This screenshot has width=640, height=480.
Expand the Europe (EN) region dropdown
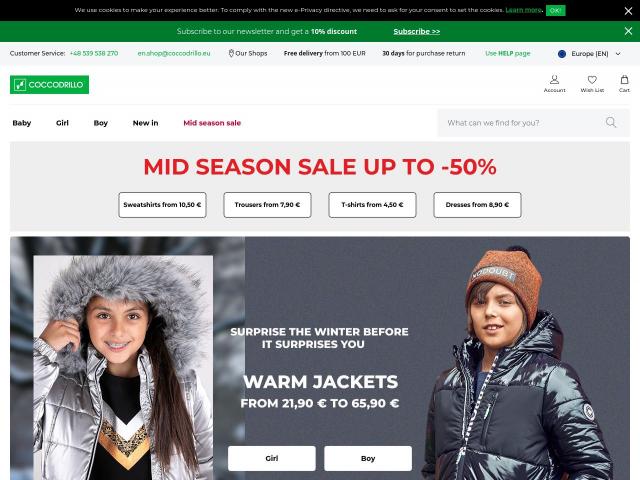pos(589,53)
